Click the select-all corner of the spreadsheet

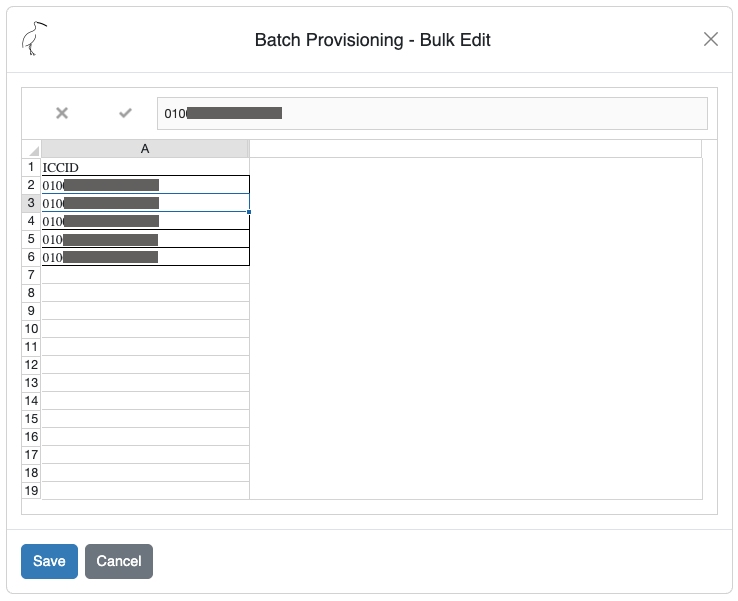pos(31,149)
